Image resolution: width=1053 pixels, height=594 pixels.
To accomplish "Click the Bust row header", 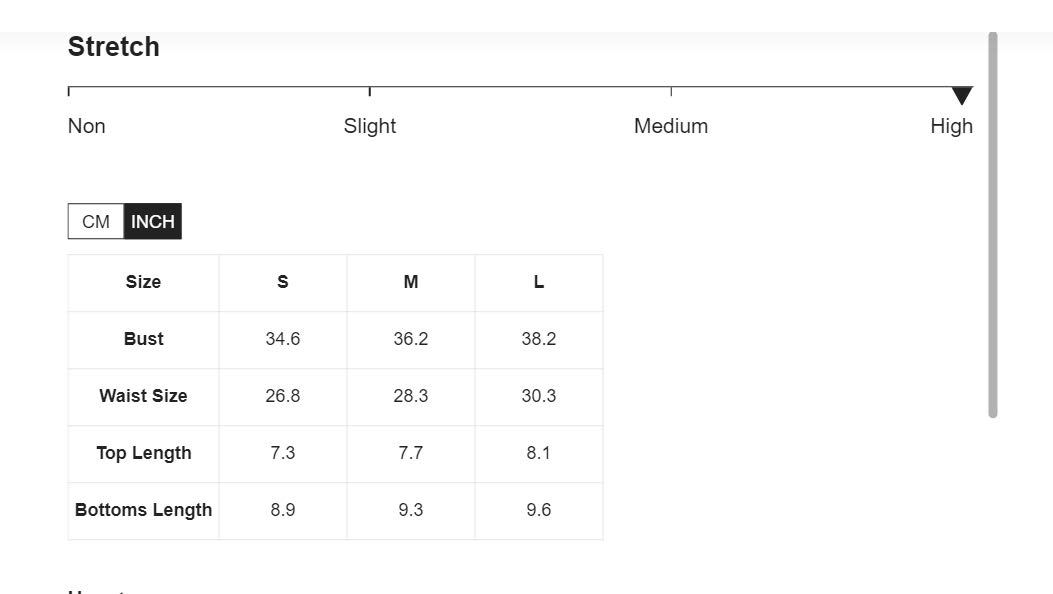I will pos(143,340).
